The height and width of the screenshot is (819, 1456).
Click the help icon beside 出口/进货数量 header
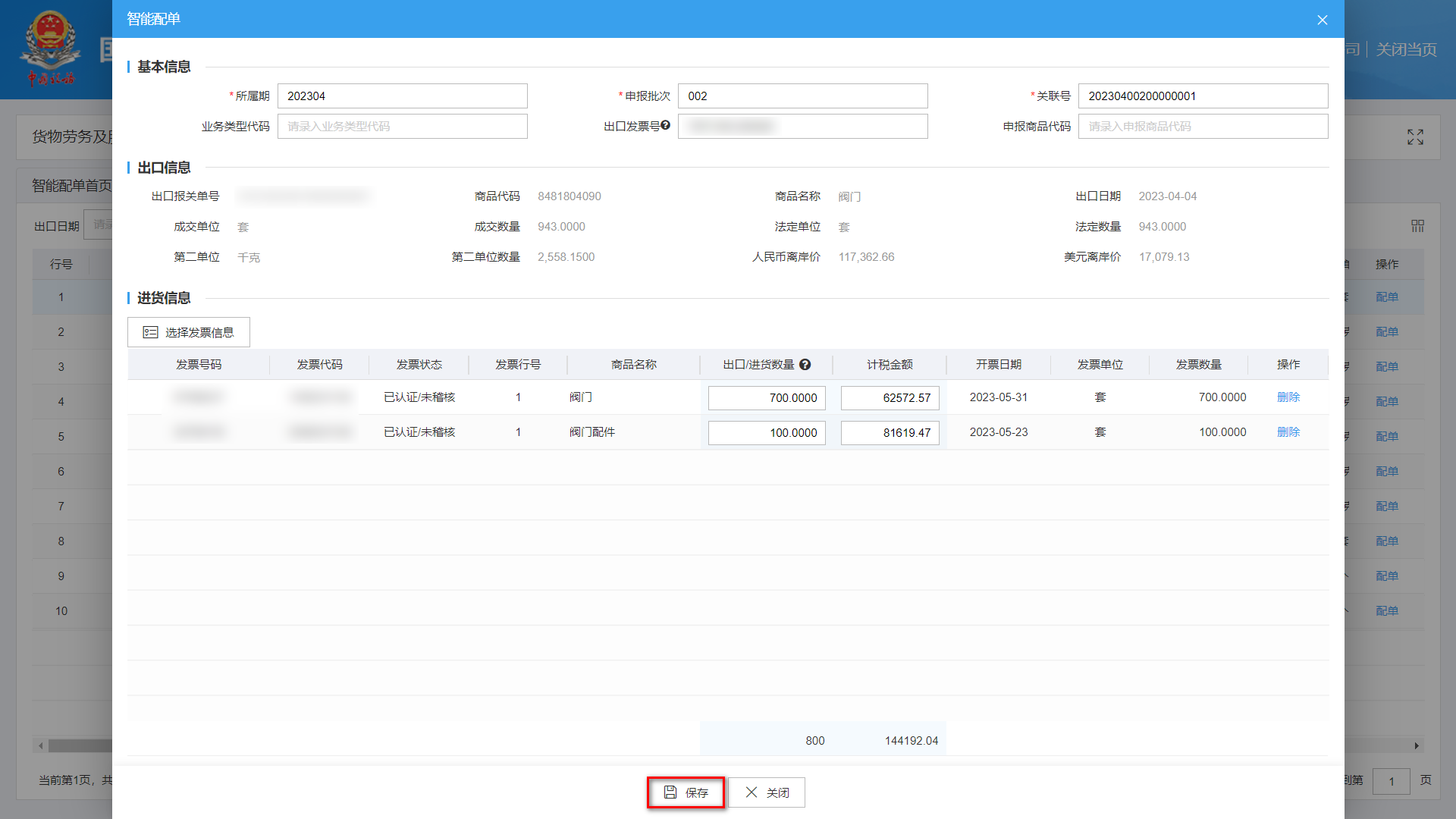pyautogui.click(x=805, y=365)
